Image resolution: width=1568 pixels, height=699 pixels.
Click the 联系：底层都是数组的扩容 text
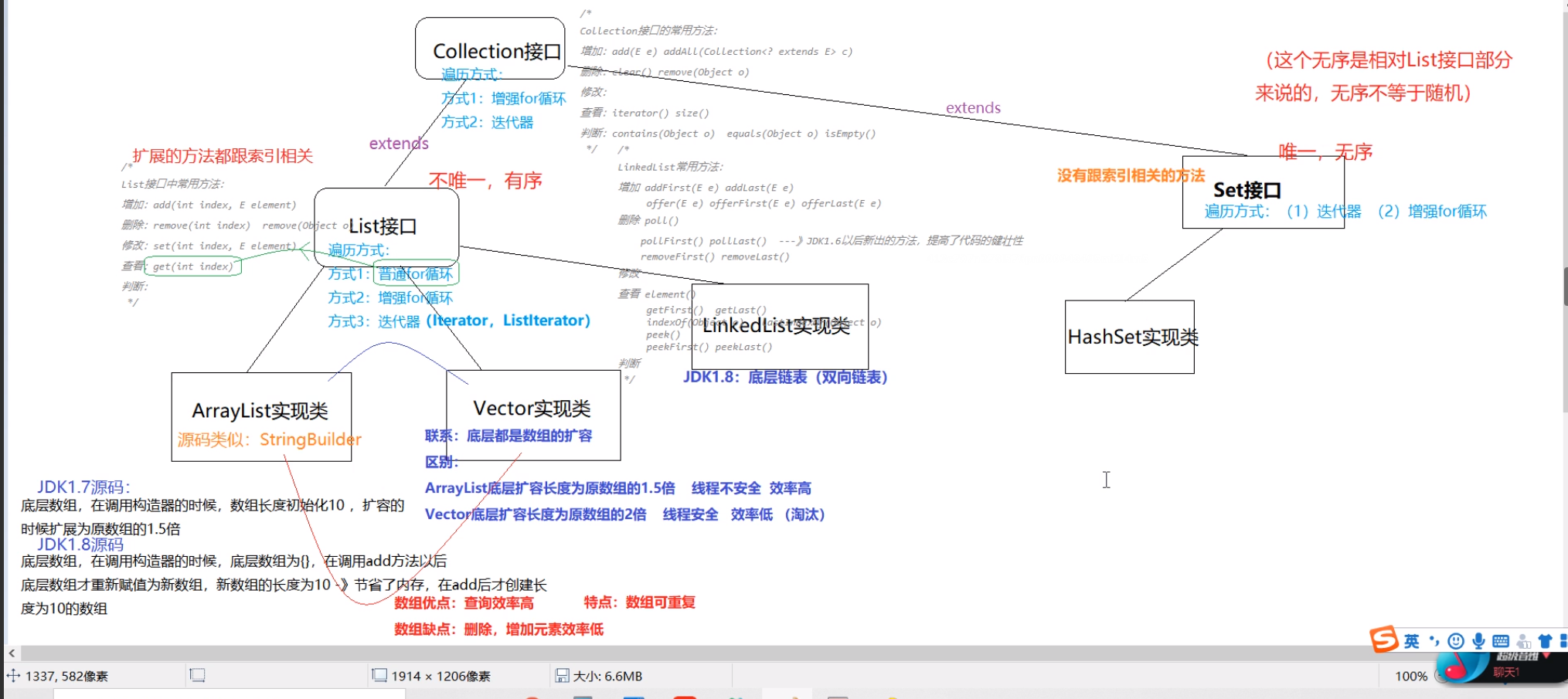click(x=508, y=436)
